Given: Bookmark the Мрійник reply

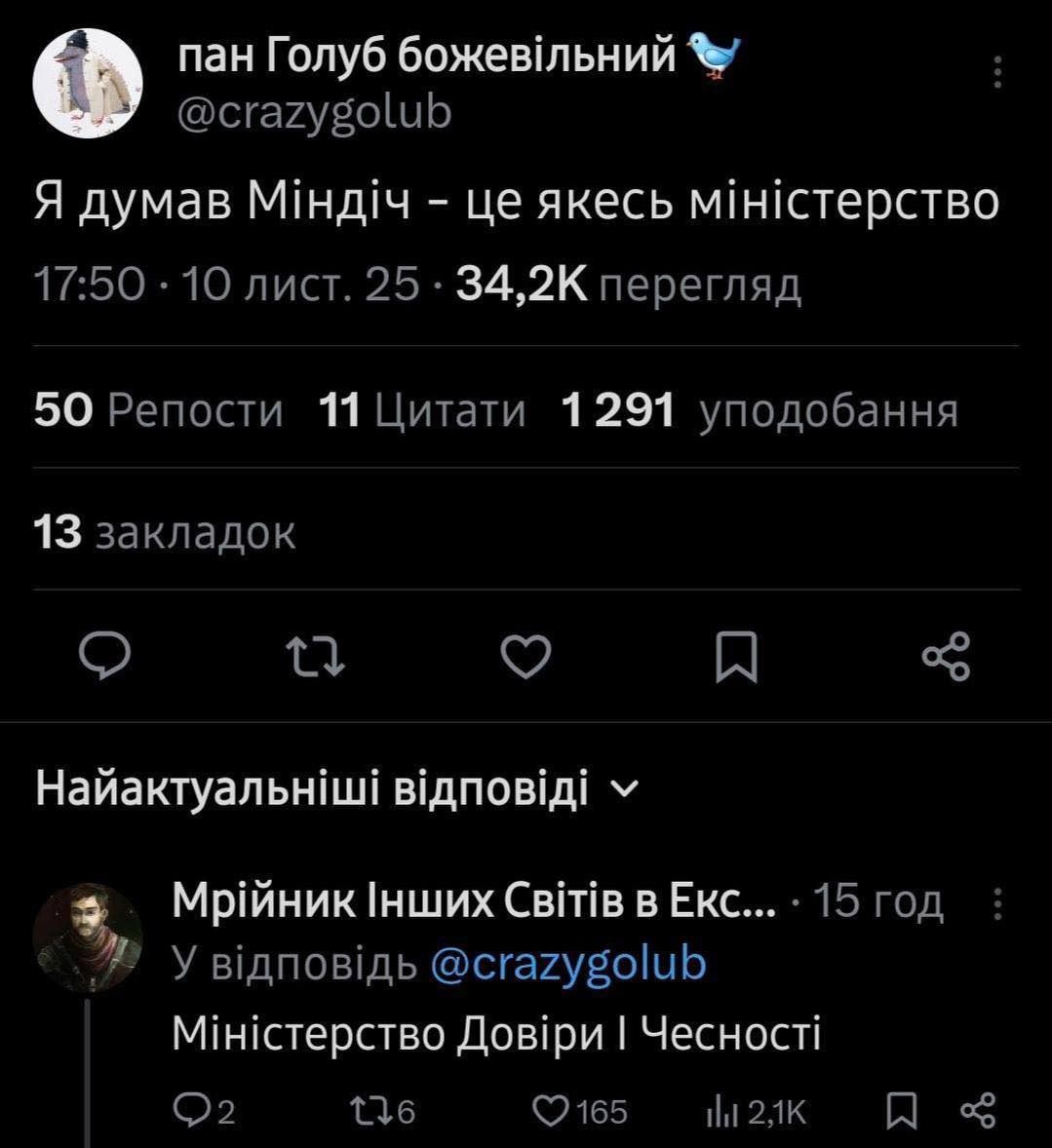Looking at the screenshot, I should click(902, 1111).
